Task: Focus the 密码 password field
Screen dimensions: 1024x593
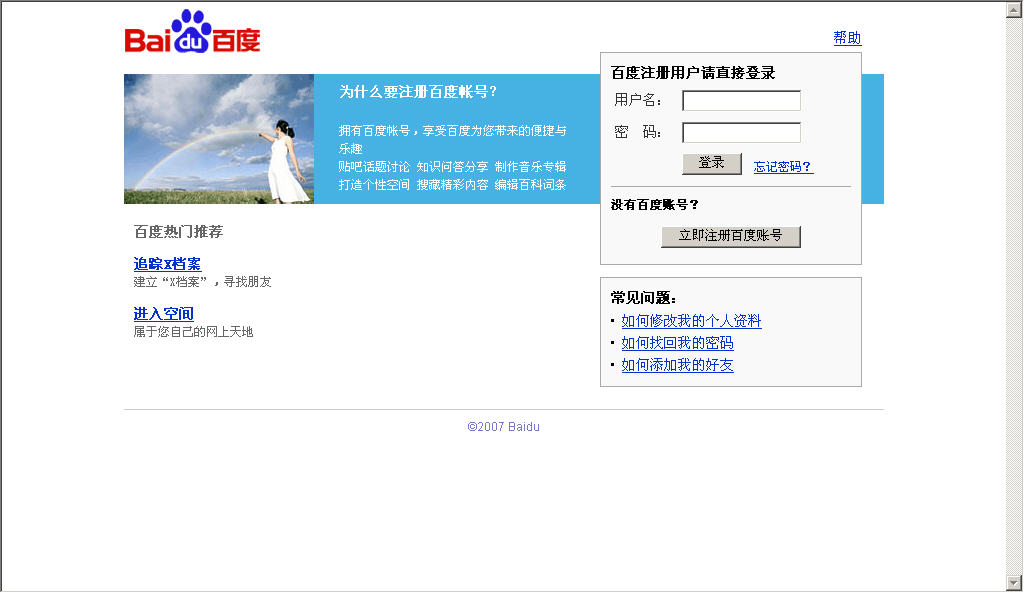Action: pos(741,133)
